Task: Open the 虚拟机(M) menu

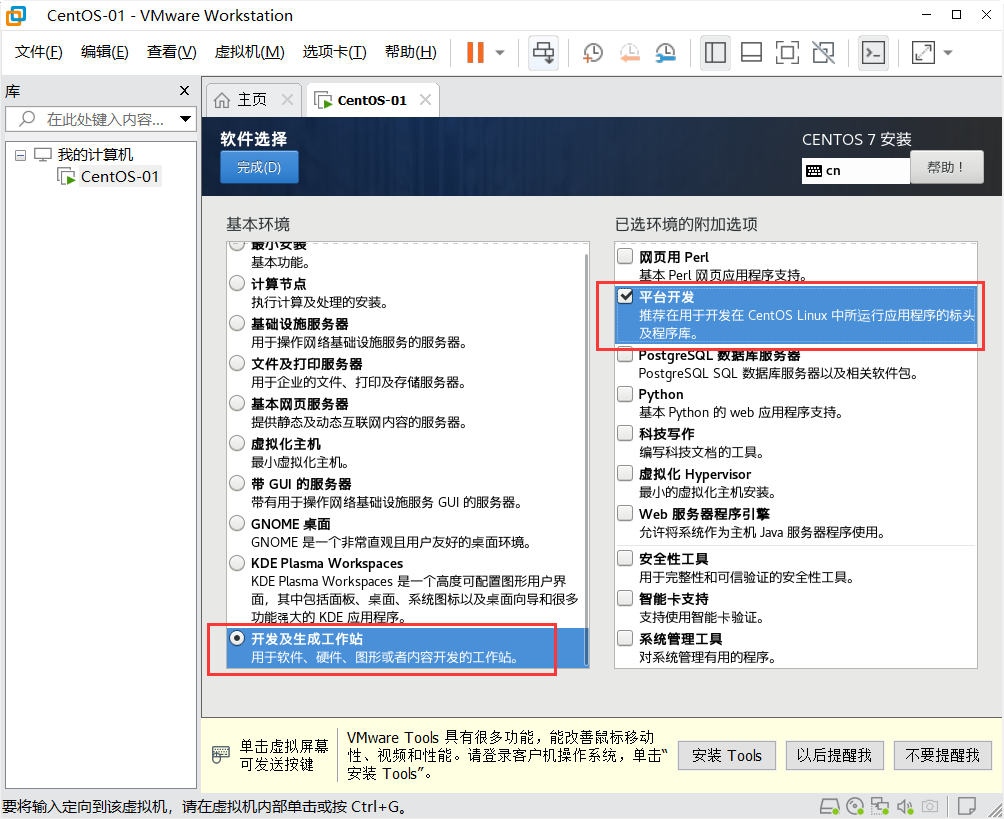Action: tap(249, 52)
